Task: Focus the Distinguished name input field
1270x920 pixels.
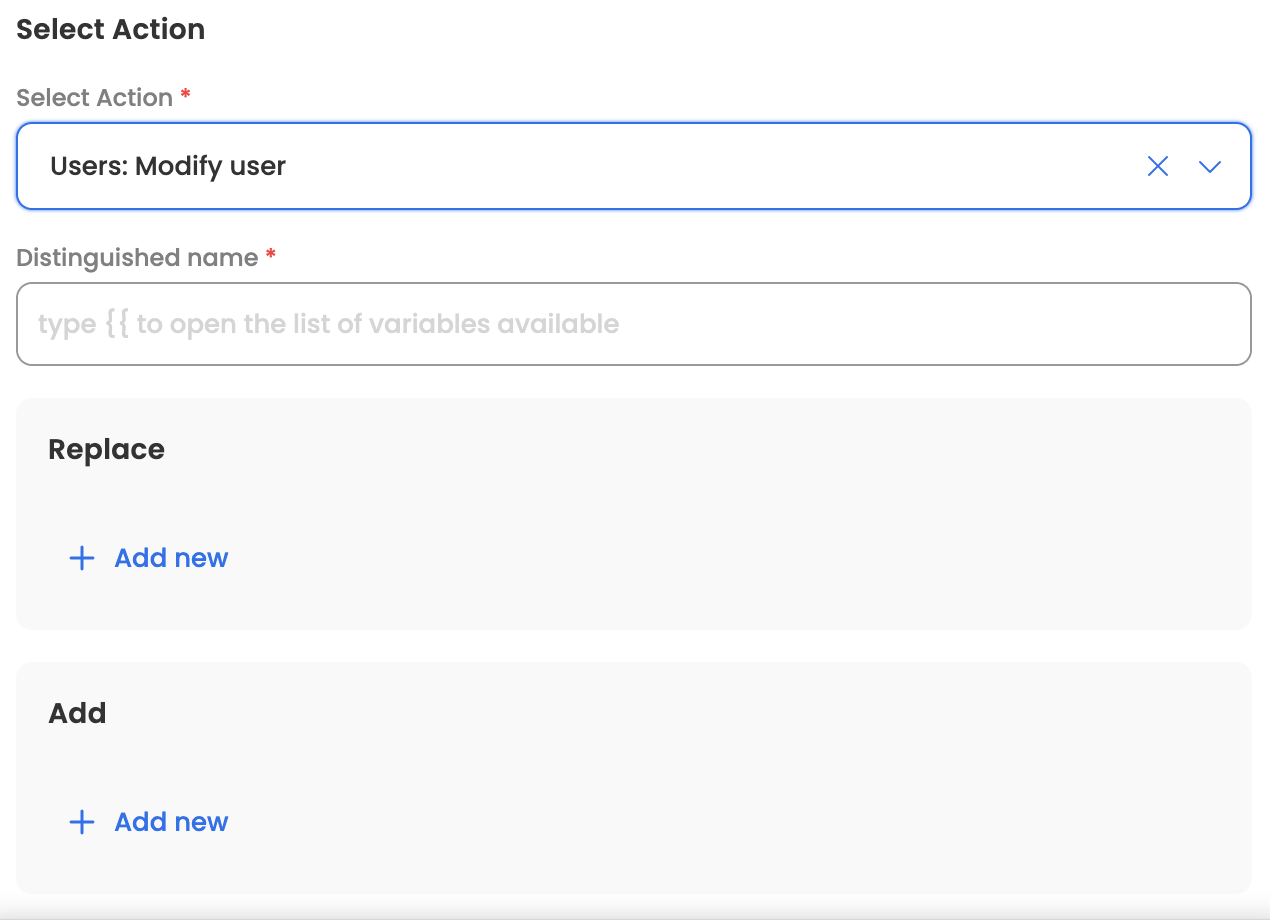Action: click(633, 324)
